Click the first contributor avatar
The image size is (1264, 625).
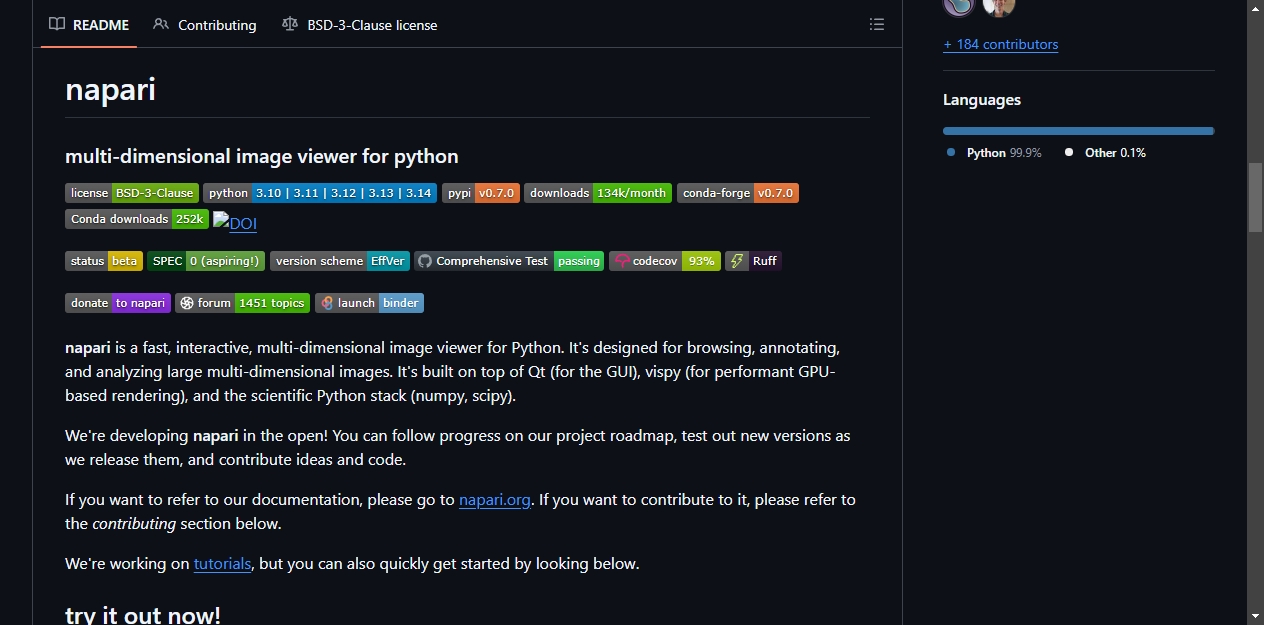959,6
